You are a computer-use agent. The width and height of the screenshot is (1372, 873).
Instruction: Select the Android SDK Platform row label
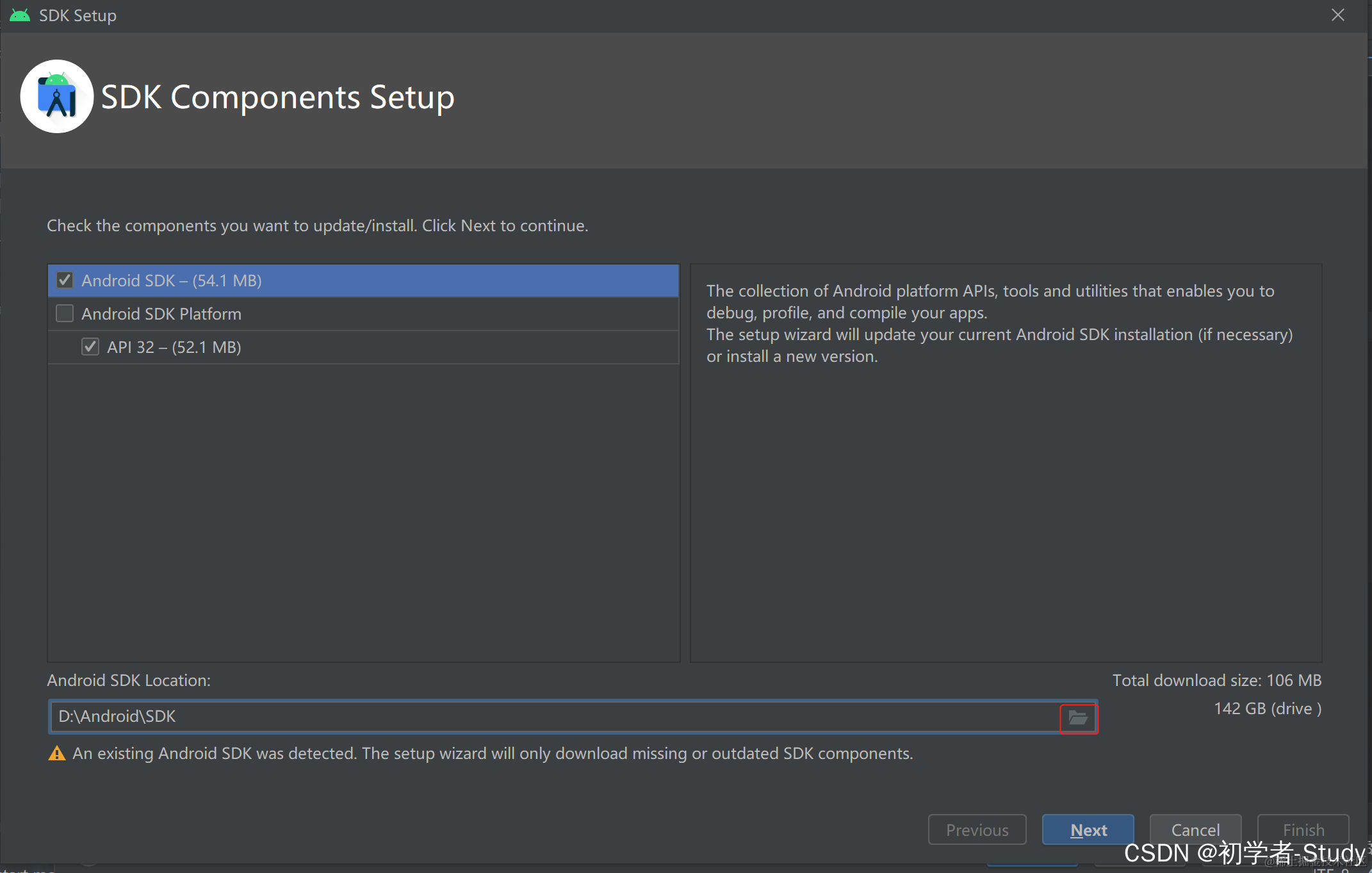pyautogui.click(x=161, y=314)
